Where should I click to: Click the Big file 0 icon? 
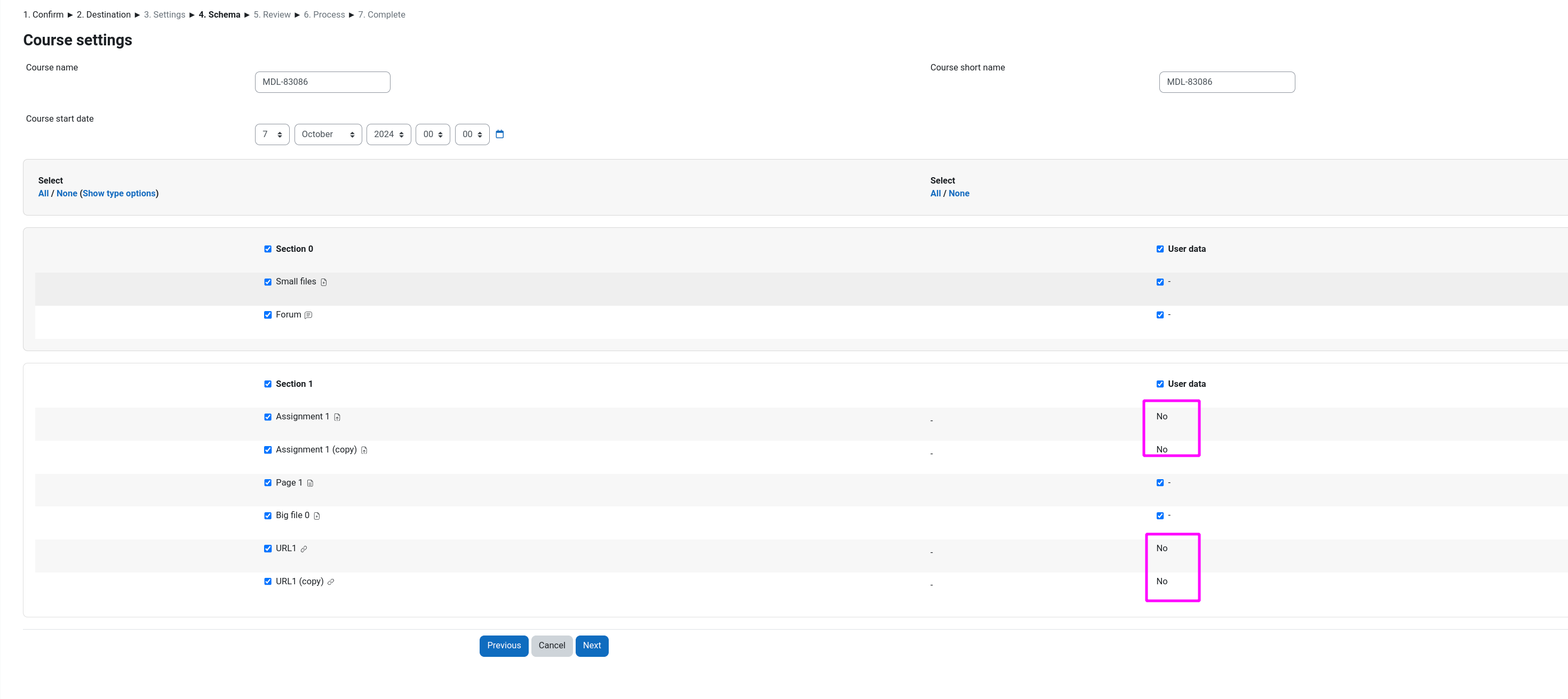click(316, 516)
